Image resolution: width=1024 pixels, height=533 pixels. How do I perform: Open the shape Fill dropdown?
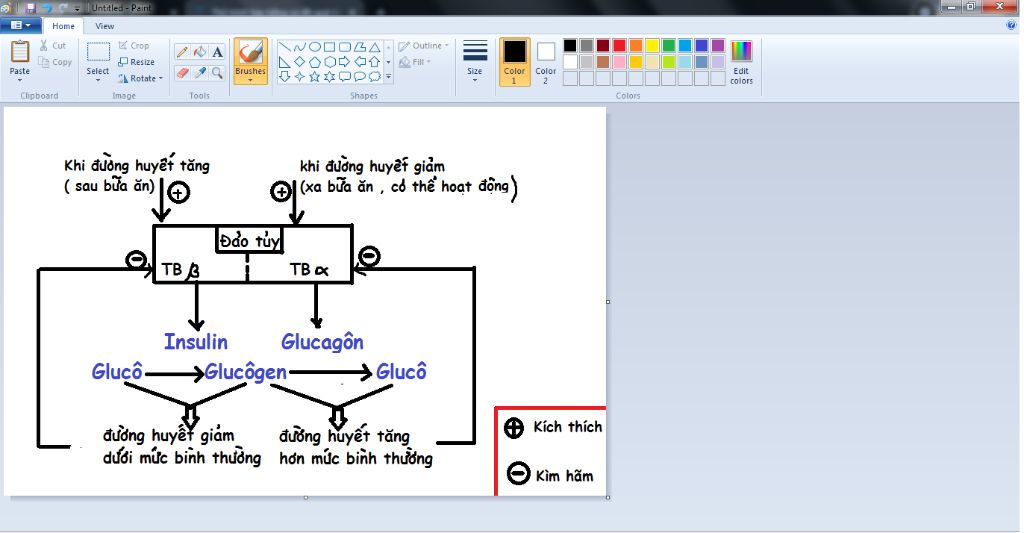click(x=415, y=62)
